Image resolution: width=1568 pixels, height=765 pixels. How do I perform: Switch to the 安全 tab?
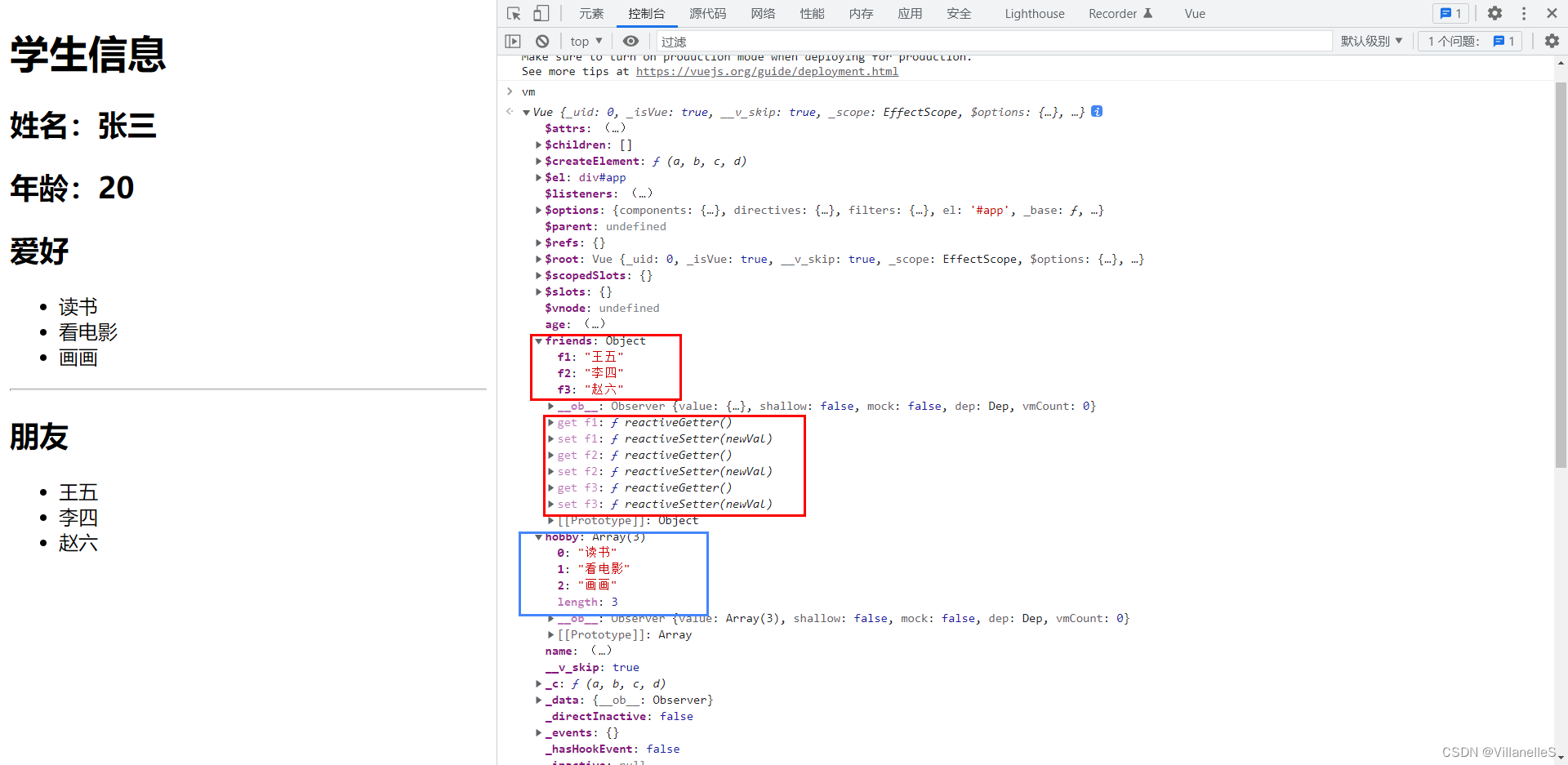click(959, 14)
